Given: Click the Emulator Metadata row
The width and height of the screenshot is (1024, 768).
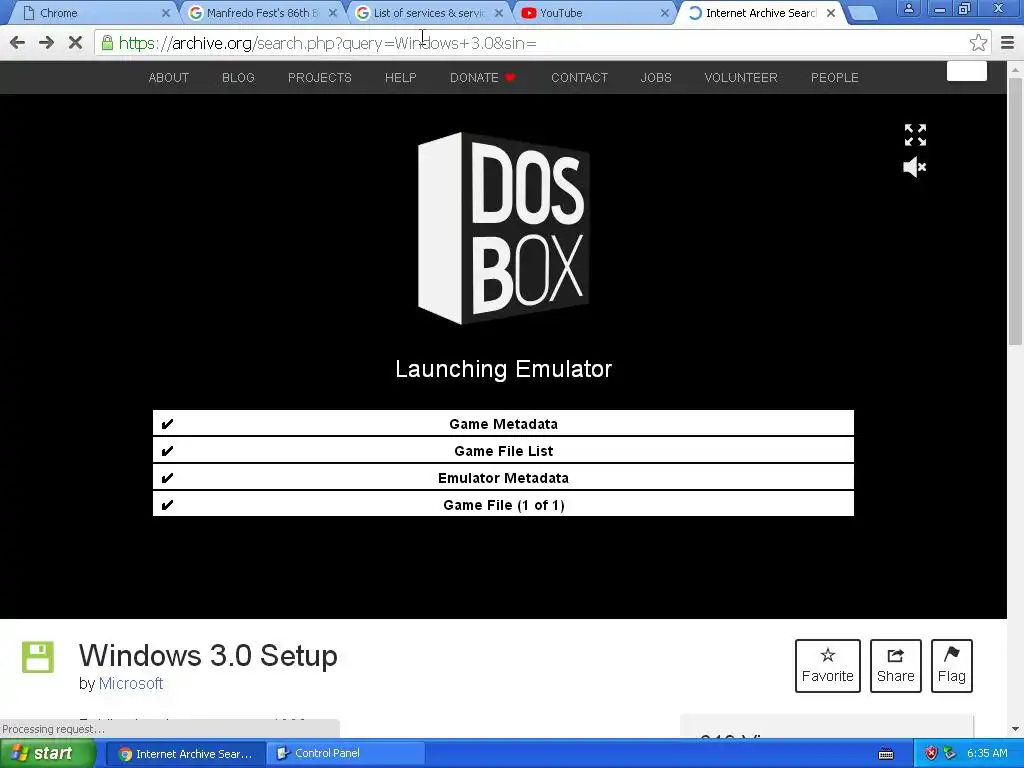Looking at the screenshot, I should tap(503, 478).
